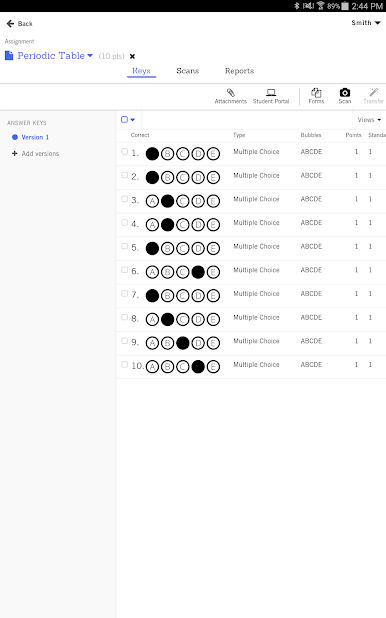Click ABCDE bubbles value for question 3
This screenshot has height=618, width=386.
[311, 199]
